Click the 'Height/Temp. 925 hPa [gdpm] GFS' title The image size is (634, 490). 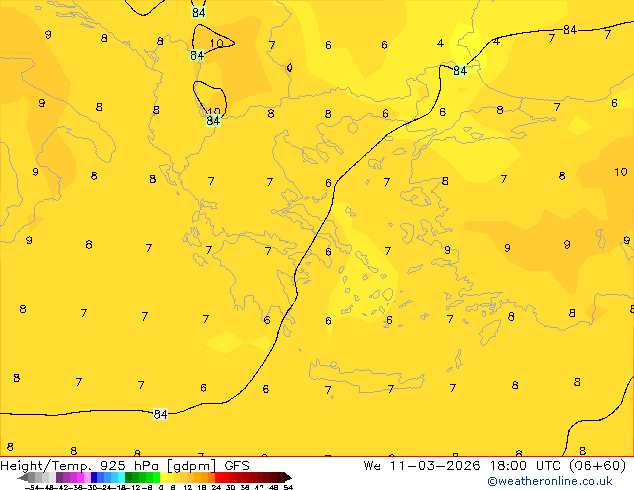click(125, 466)
